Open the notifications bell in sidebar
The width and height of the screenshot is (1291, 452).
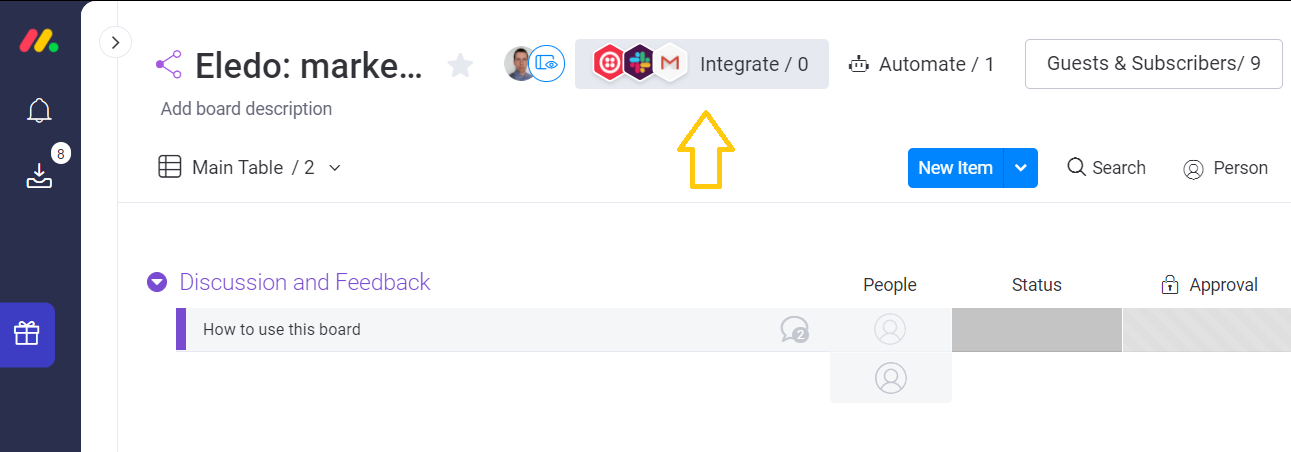point(39,110)
